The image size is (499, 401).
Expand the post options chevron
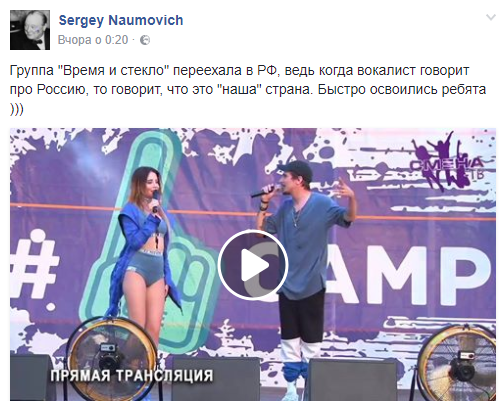[x=491, y=17]
